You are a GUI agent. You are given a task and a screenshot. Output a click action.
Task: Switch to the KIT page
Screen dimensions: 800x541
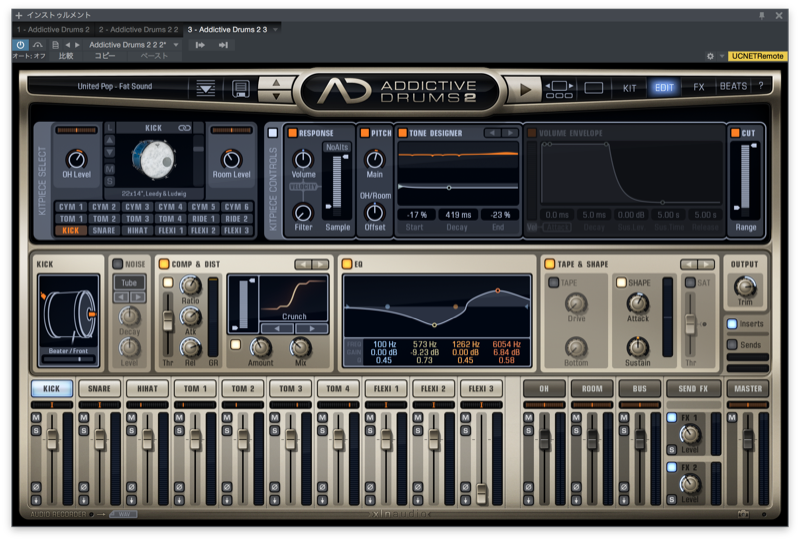[630, 88]
